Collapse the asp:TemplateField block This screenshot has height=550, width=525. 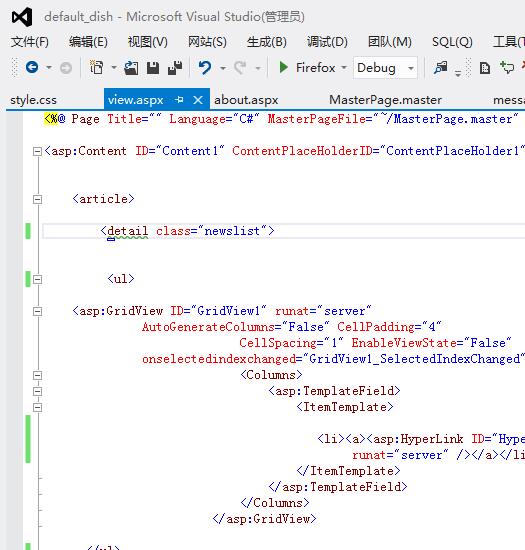tap(37, 391)
